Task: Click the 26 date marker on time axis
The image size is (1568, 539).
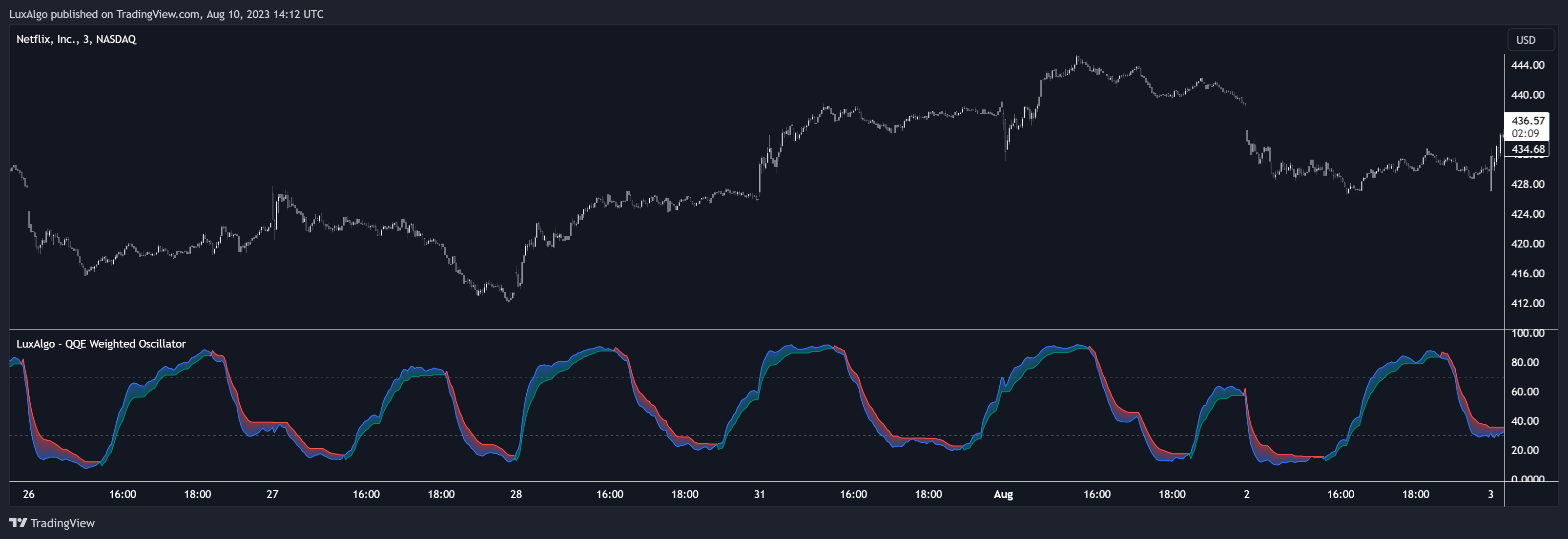Action: [x=29, y=494]
